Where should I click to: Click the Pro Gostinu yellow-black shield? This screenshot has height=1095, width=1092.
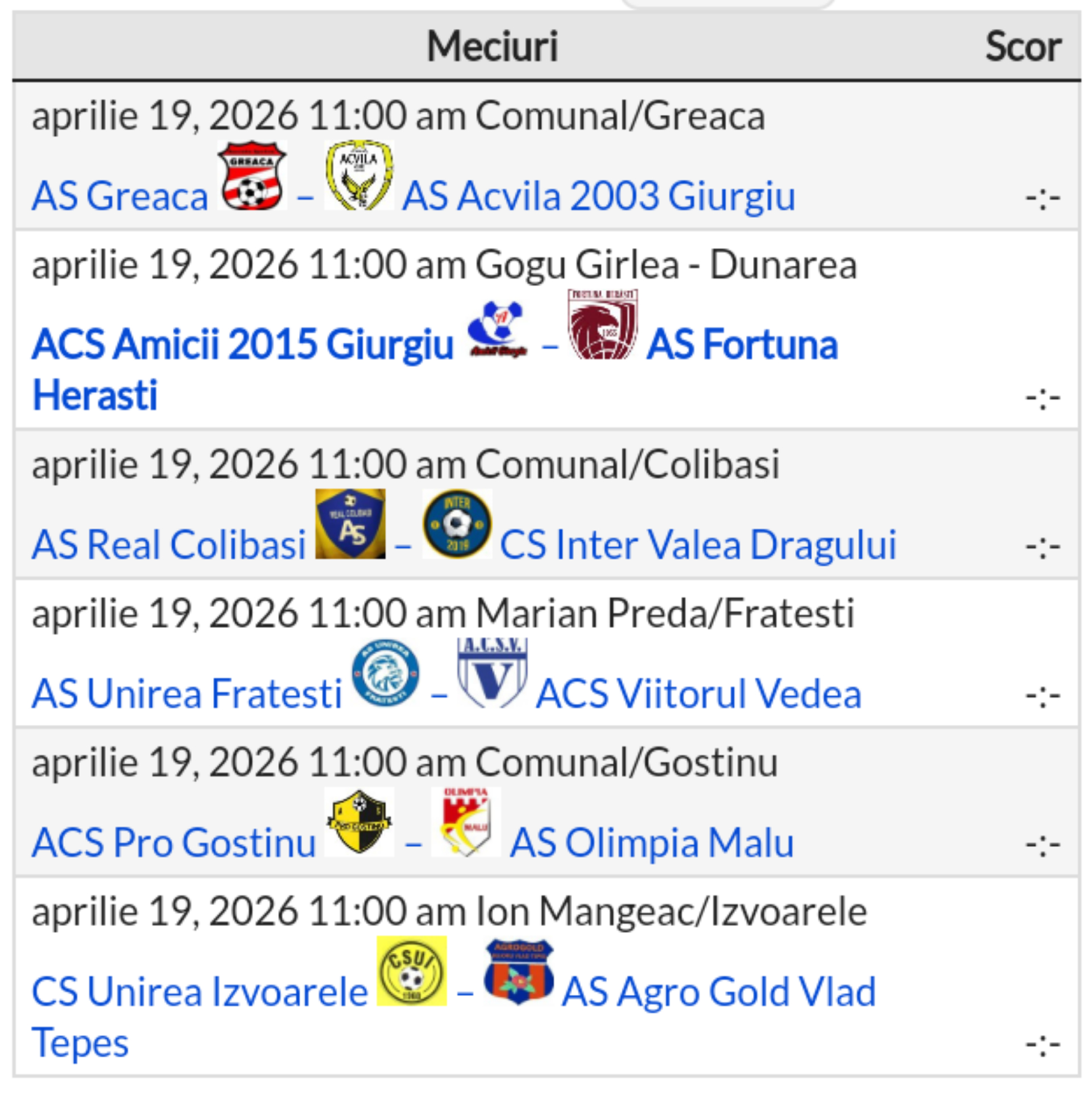[x=359, y=821]
